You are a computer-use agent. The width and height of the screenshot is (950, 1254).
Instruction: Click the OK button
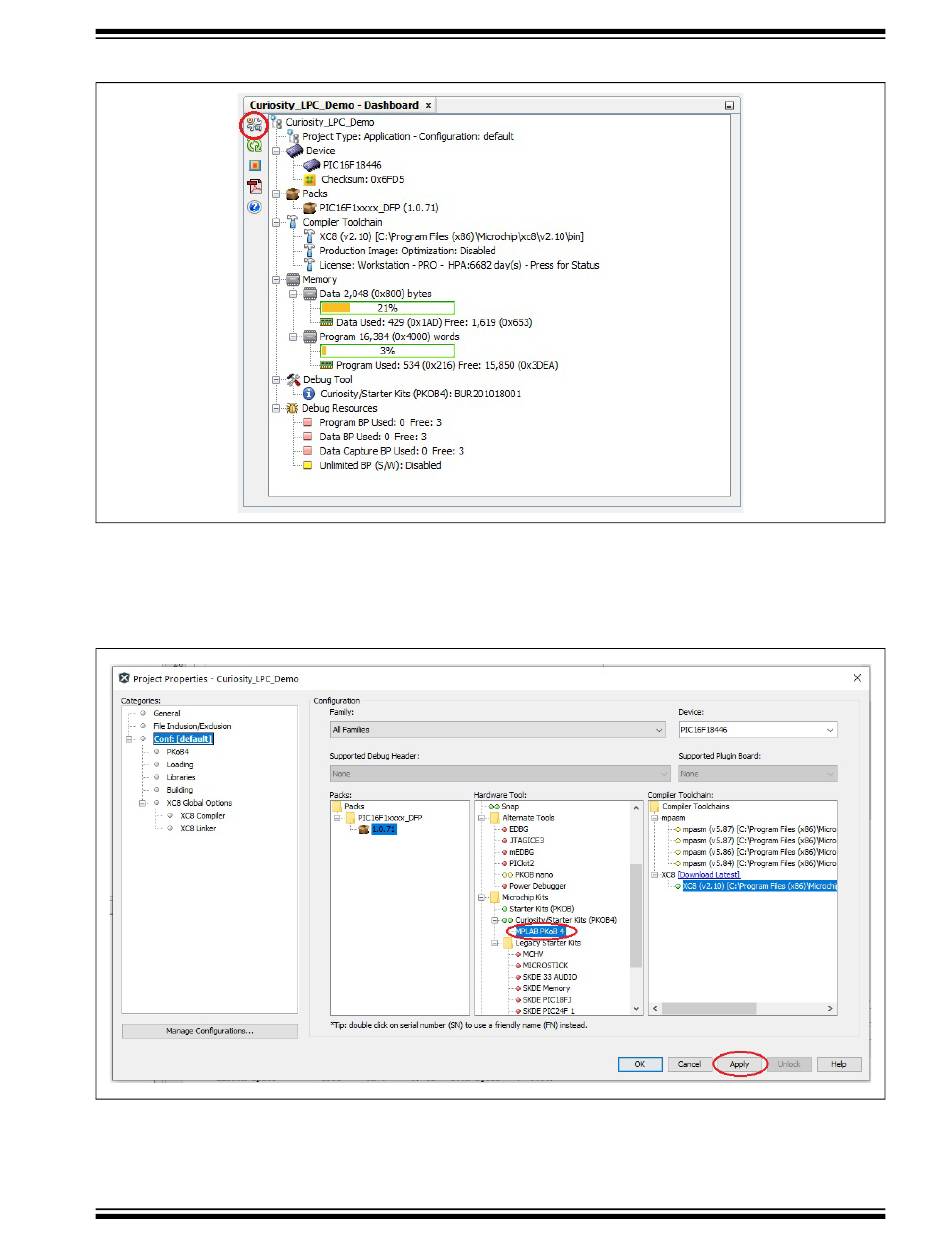(x=640, y=1064)
